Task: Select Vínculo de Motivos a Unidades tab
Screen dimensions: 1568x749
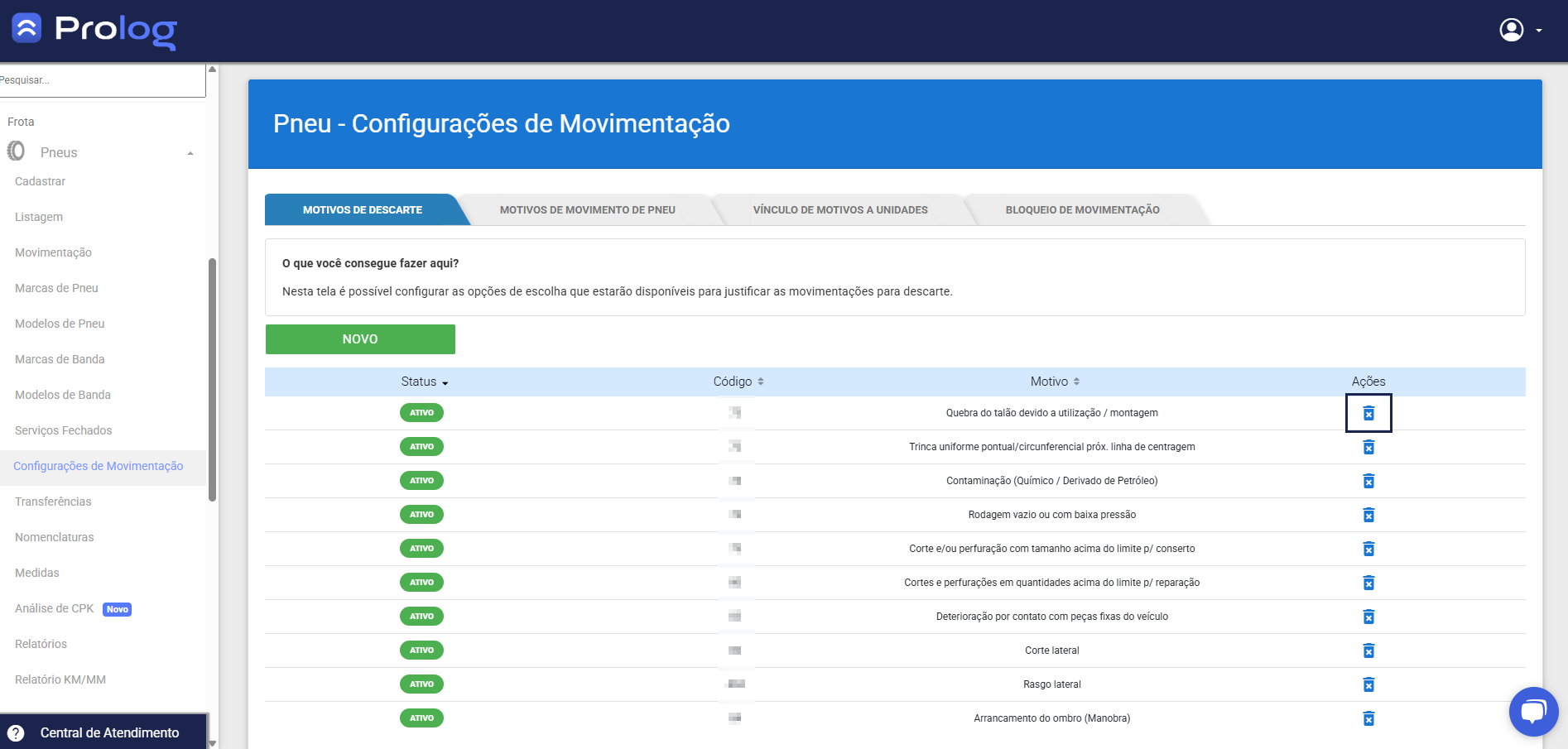Action: click(839, 210)
